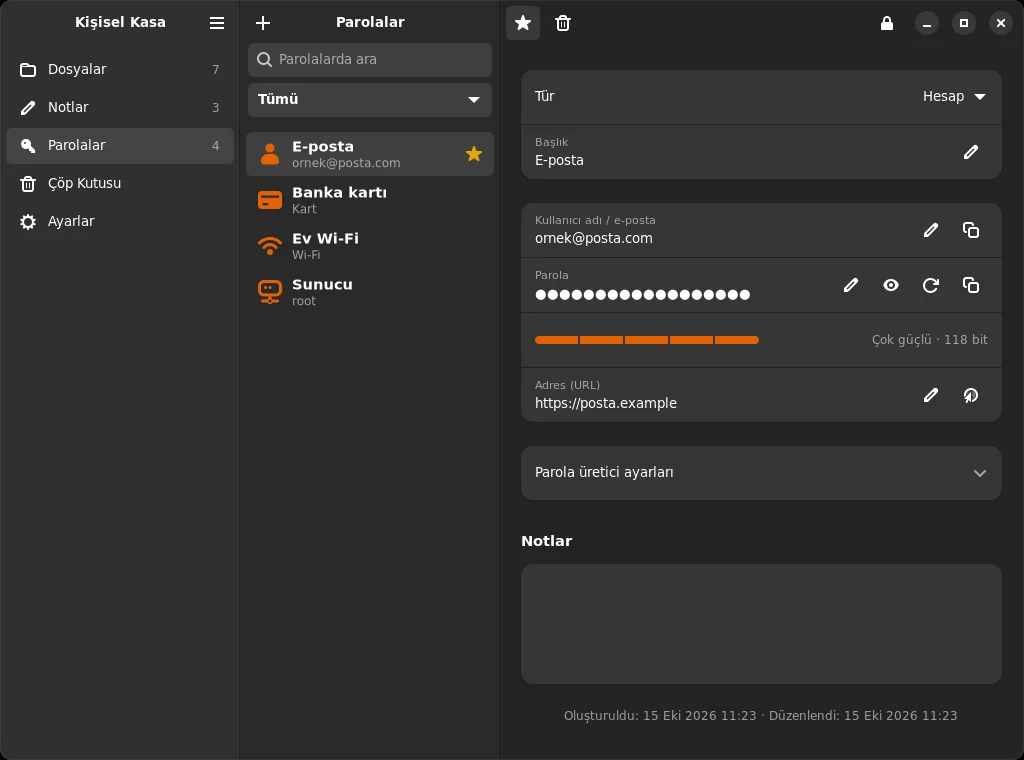Viewport: 1024px width, 760px height.
Task: Maximize the window
Action: [x=963, y=24]
